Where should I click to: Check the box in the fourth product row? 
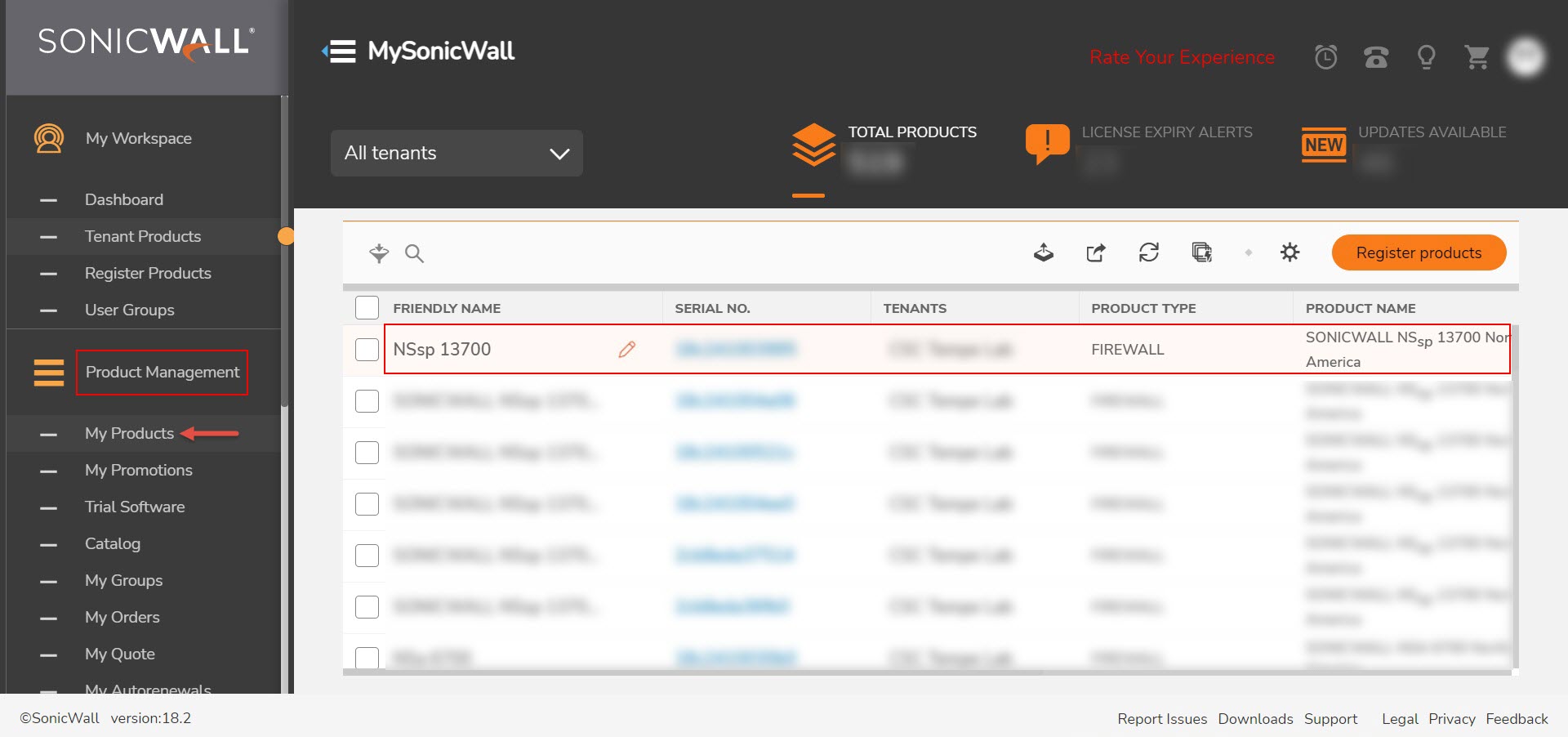[367, 504]
